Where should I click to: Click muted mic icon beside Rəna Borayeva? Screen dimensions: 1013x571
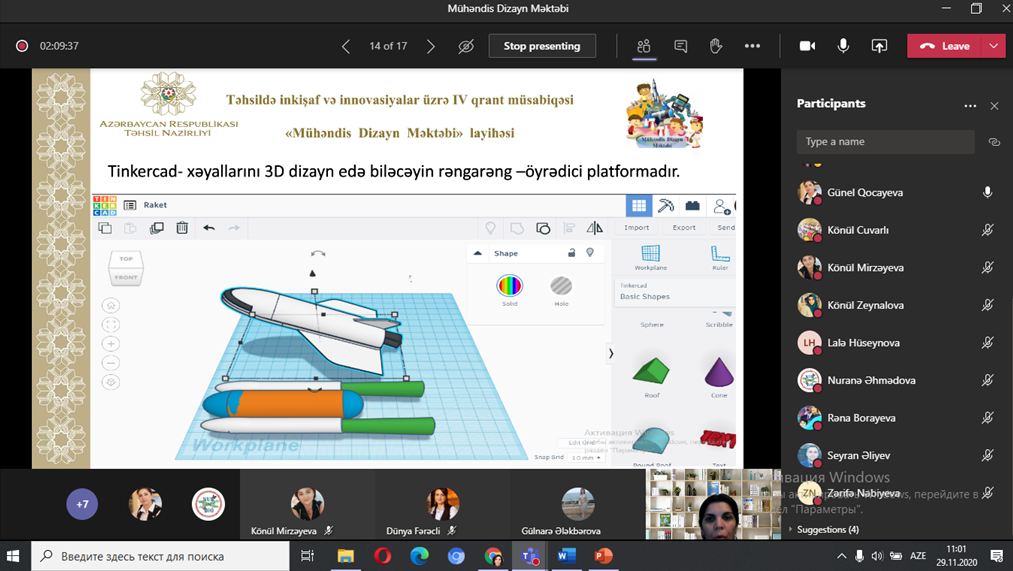click(x=987, y=418)
